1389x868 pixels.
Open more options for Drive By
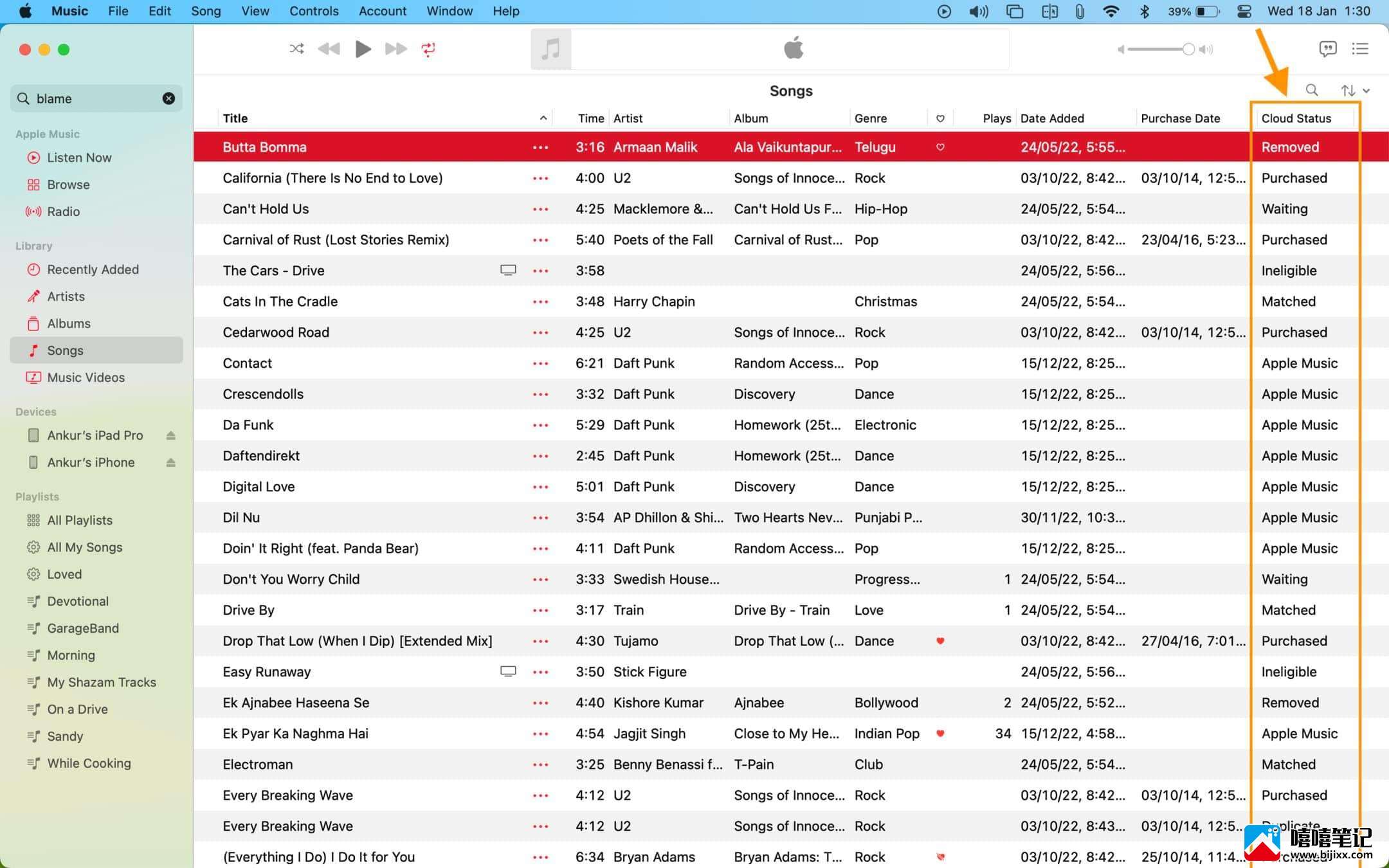click(540, 610)
